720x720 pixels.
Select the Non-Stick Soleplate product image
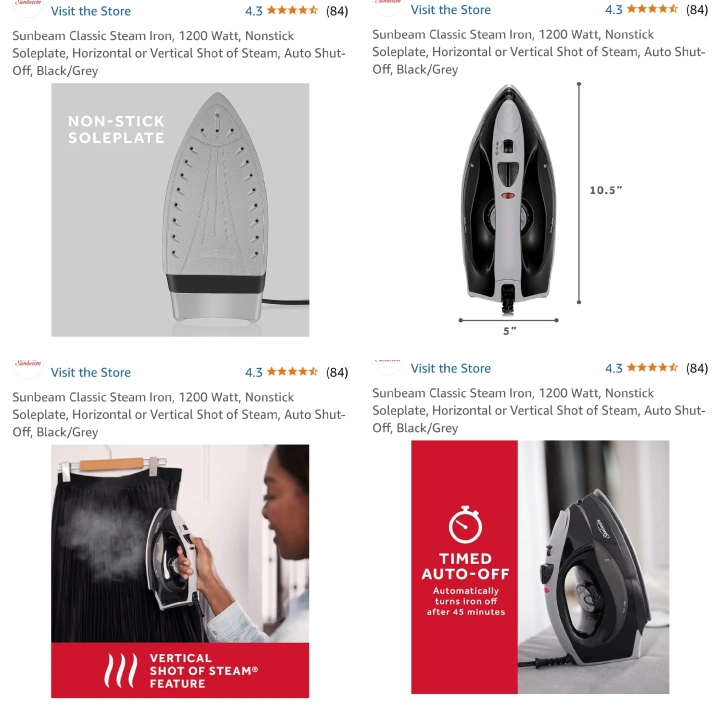180,210
